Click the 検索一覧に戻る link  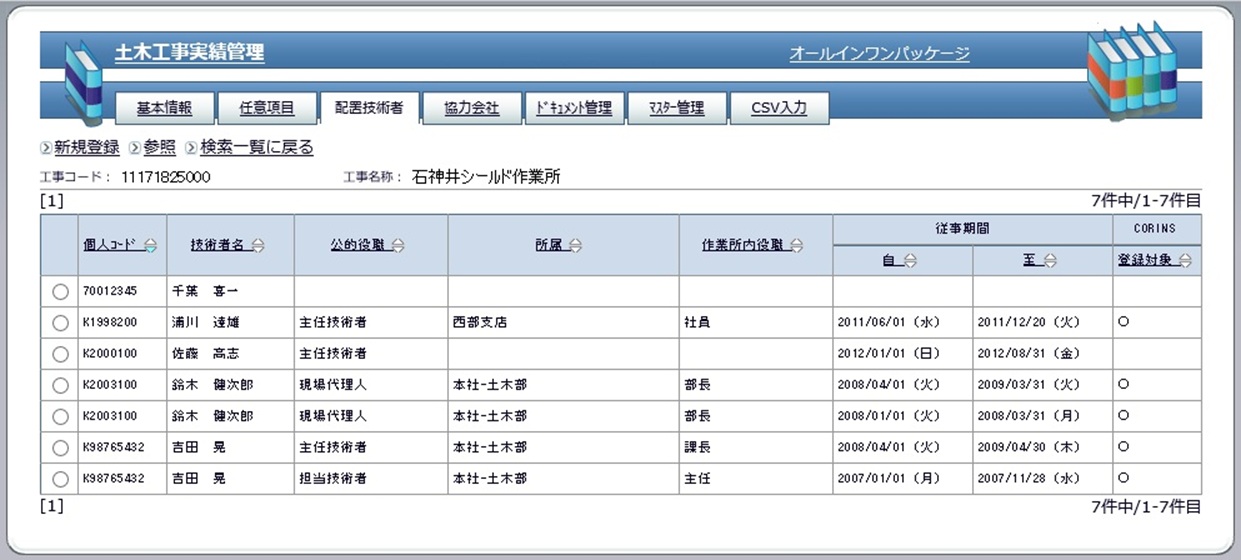tap(256, 148)
